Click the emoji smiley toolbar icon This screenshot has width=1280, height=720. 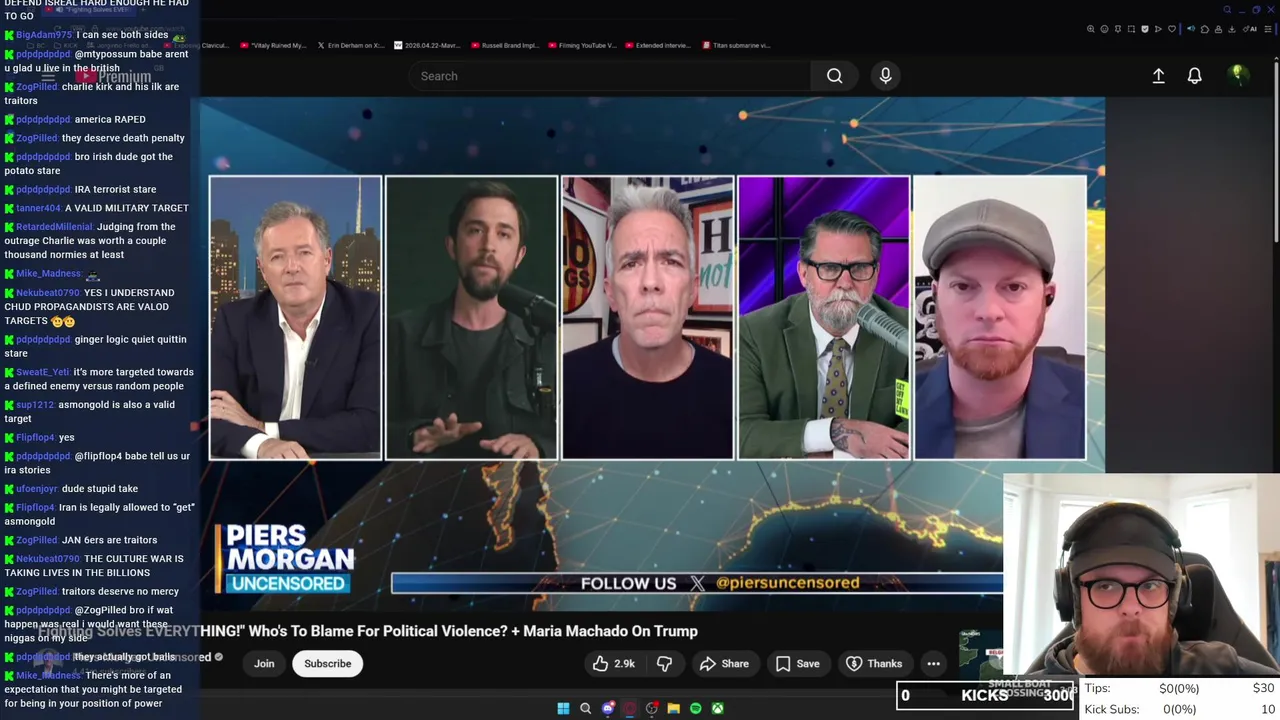pyautogui.click(x=1104, y=29)
